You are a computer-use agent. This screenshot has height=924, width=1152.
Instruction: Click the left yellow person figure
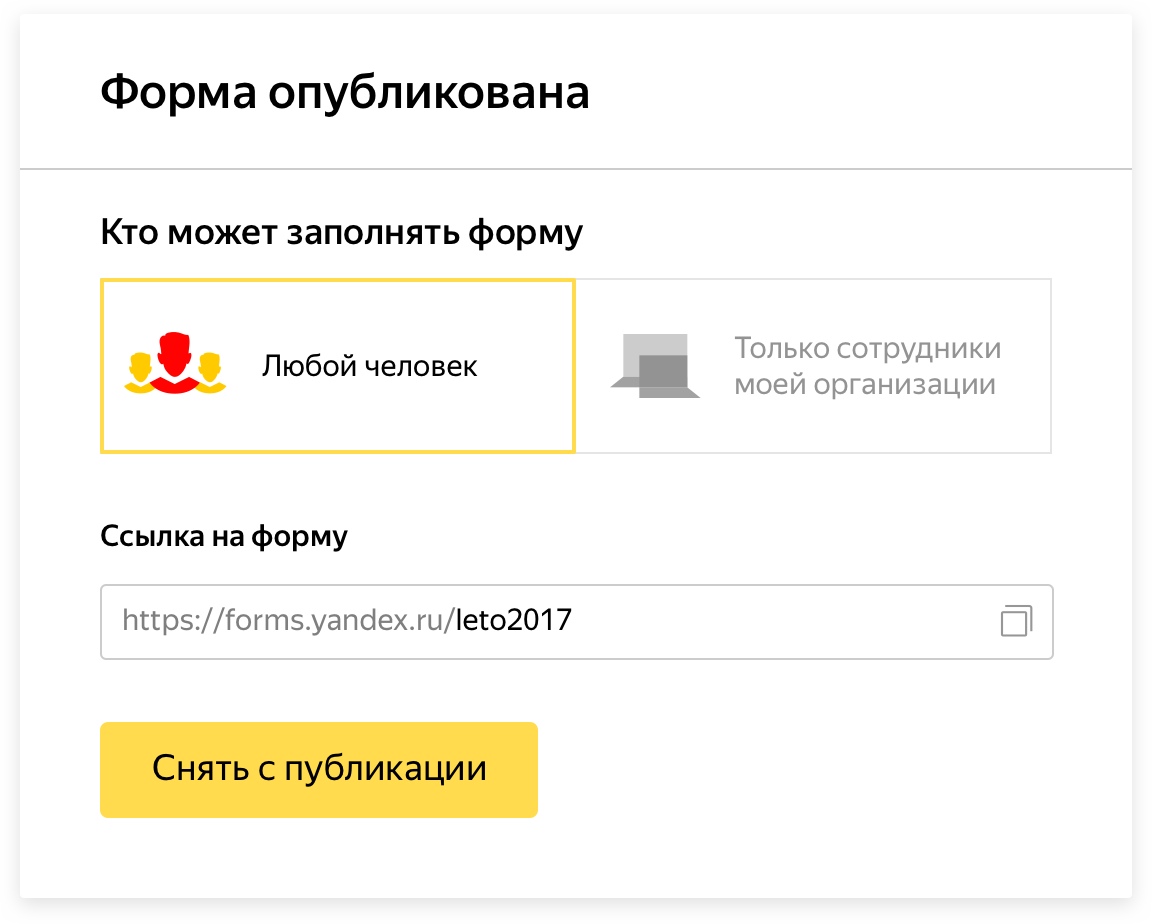[140, 372]
